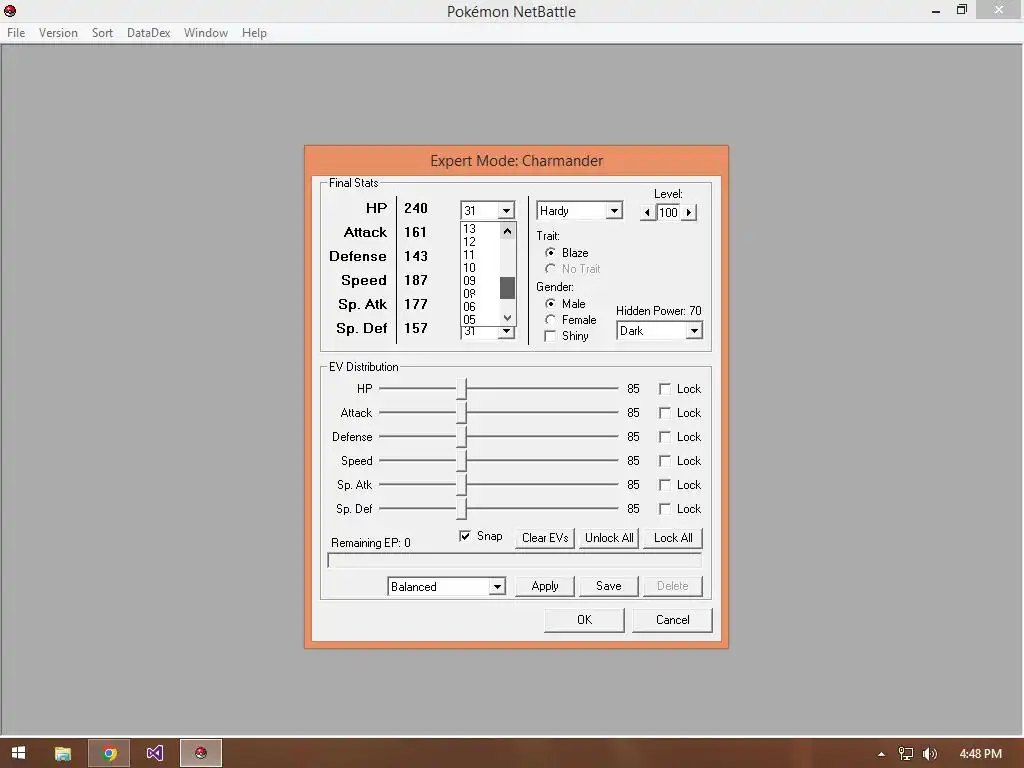This screenshot has height=768, width=1024.
Task: Open the File menu
Action: tap(16, 33)
